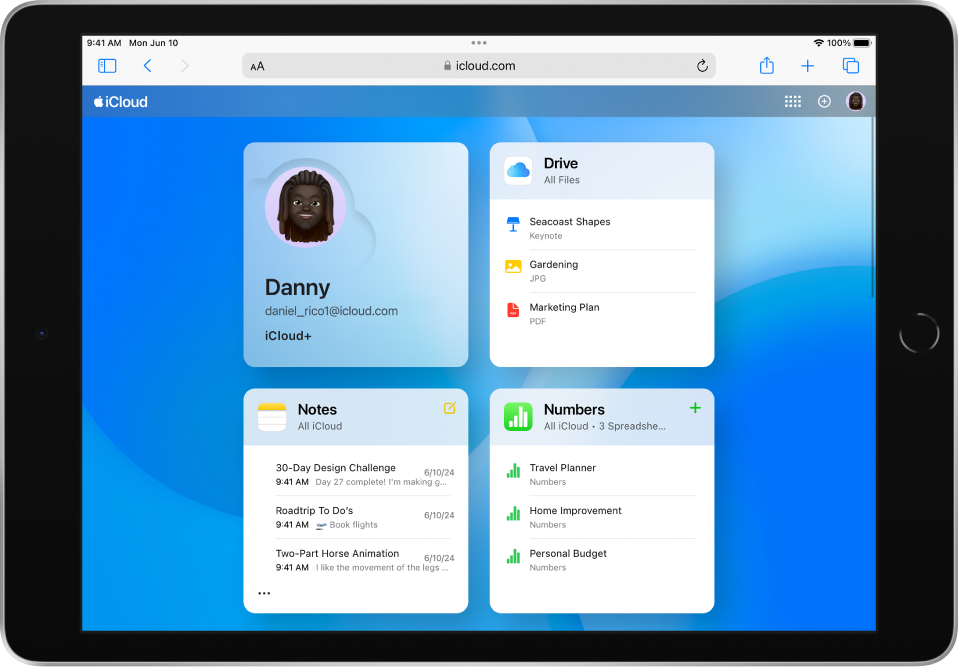Click the PDF icon beside Marketing Plan
Image resolution: width=960 pixels, height=668 pixels.
click(513, 310)
